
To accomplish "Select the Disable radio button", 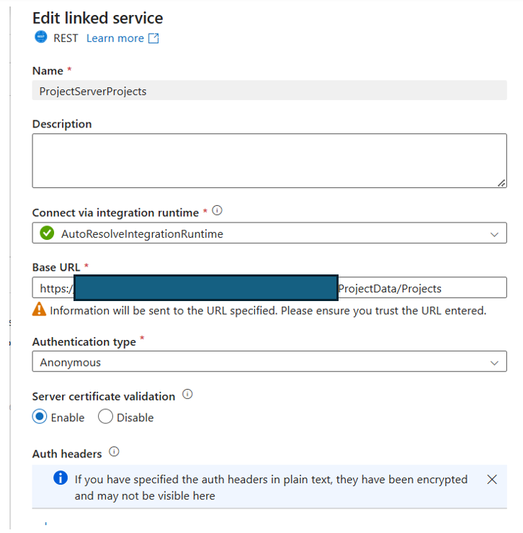I will coord(105,417).
